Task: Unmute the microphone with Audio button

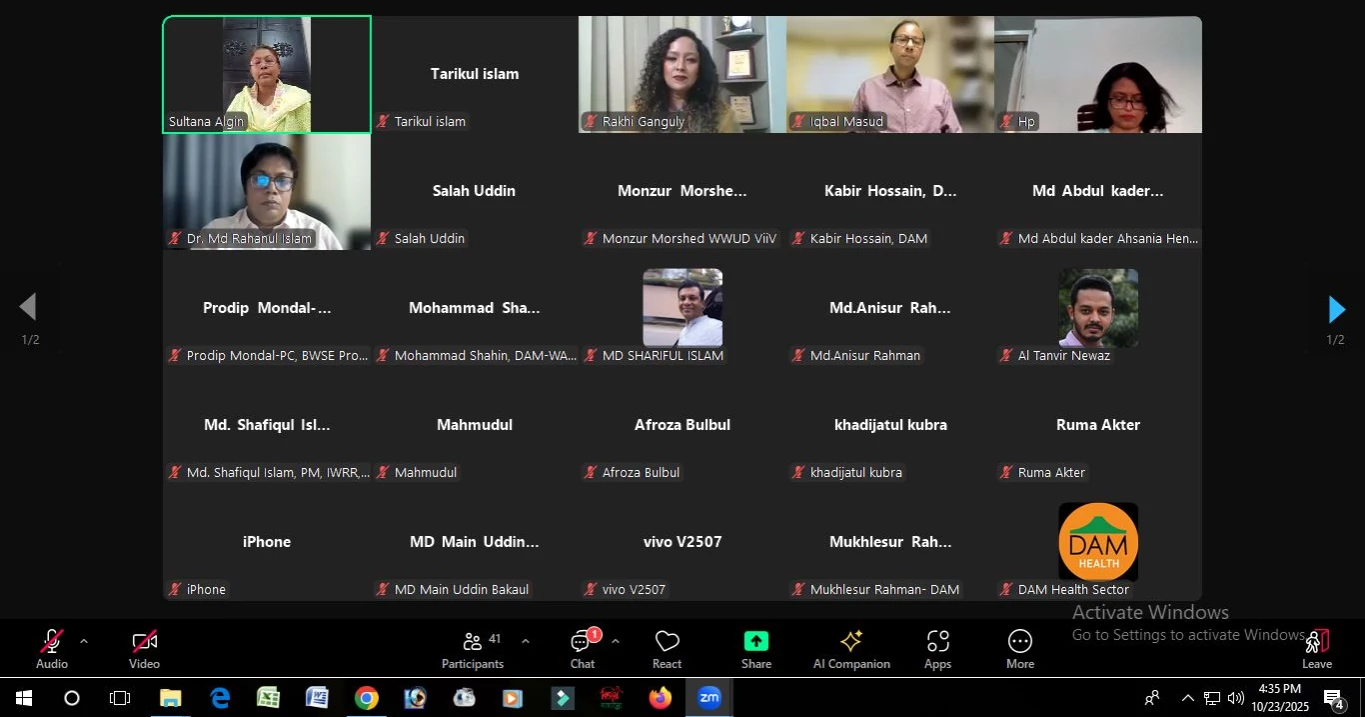Action: (52, 649)
